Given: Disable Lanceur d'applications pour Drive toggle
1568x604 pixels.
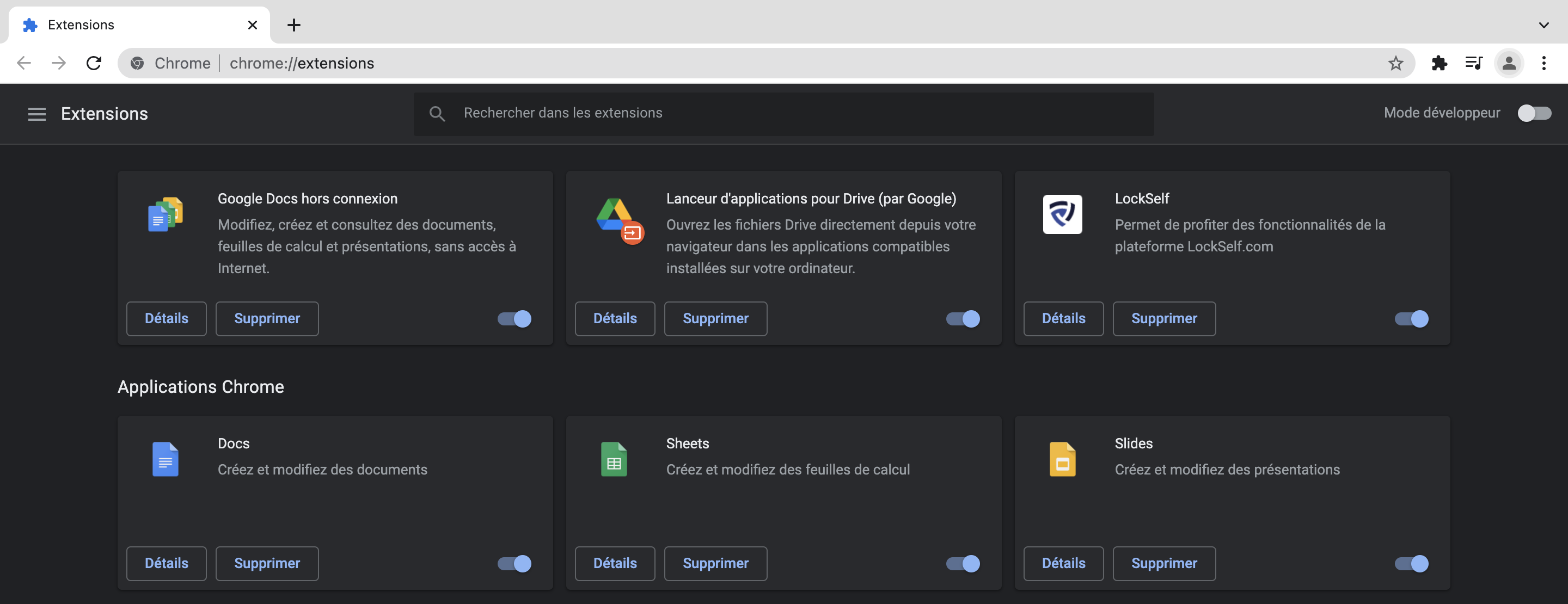Looking at the screenshot, I should (963, 319).
